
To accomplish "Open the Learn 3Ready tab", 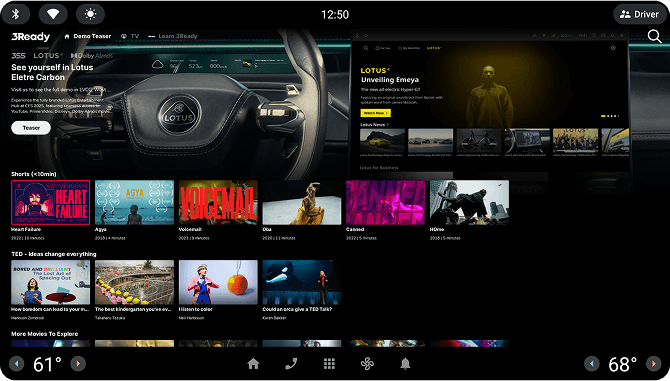I will click(173, 36).
